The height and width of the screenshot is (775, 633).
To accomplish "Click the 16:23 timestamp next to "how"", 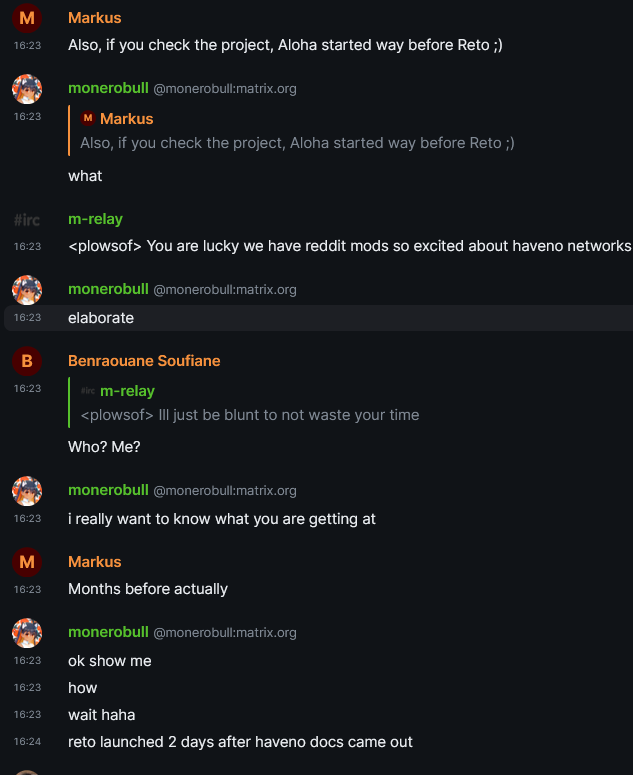I will [27, 688].
